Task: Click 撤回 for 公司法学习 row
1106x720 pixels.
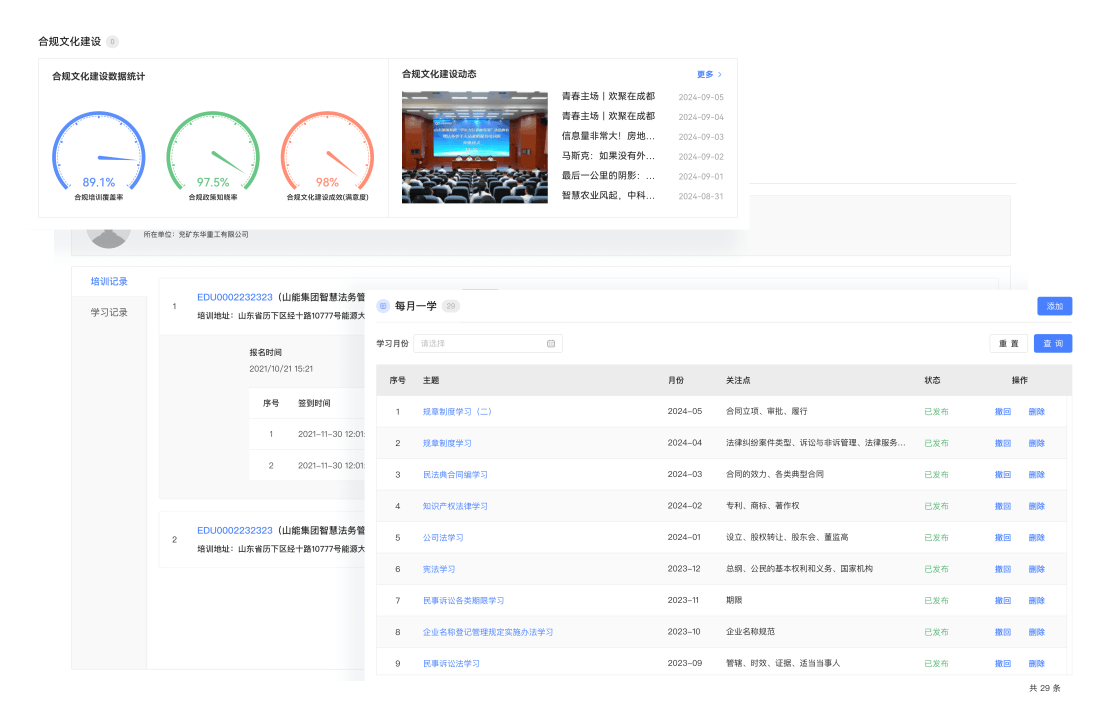Action: click(x=1003, y=538)
